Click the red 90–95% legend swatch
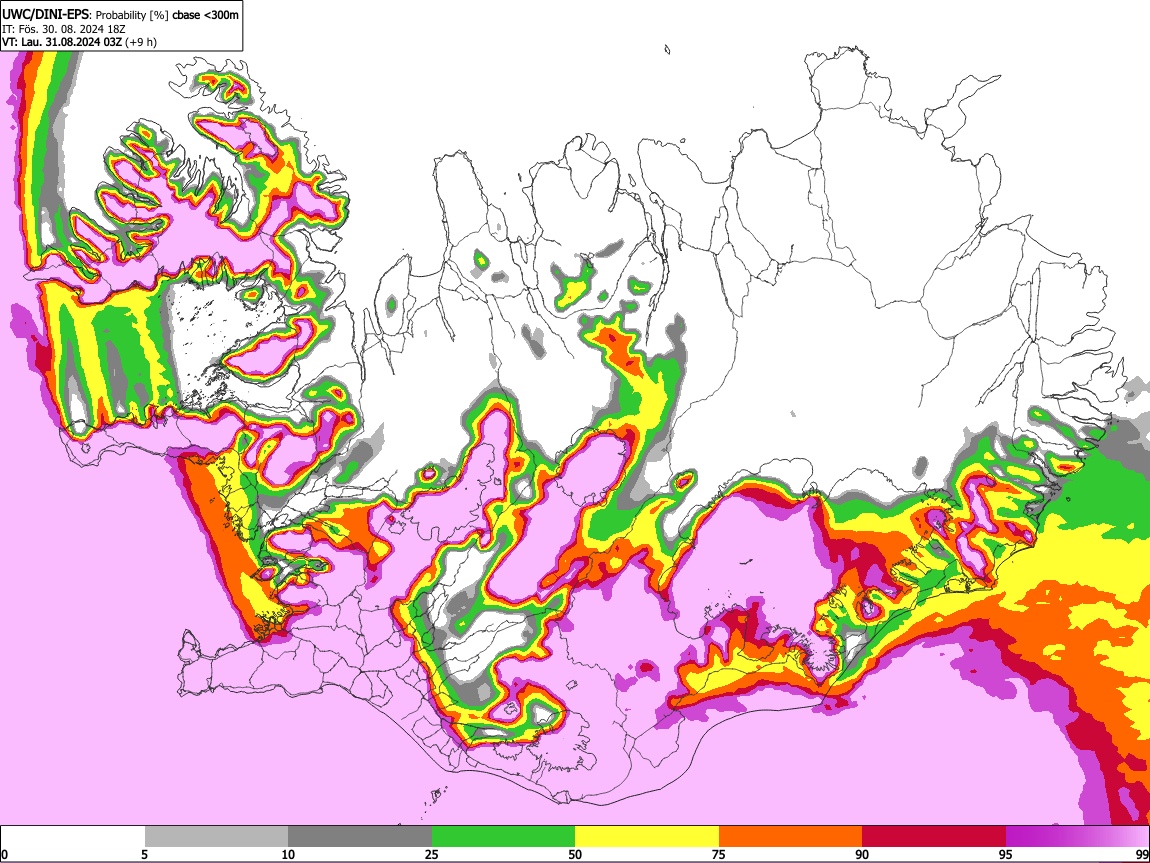The image size is (1150, 863). [x=934, y=837]
